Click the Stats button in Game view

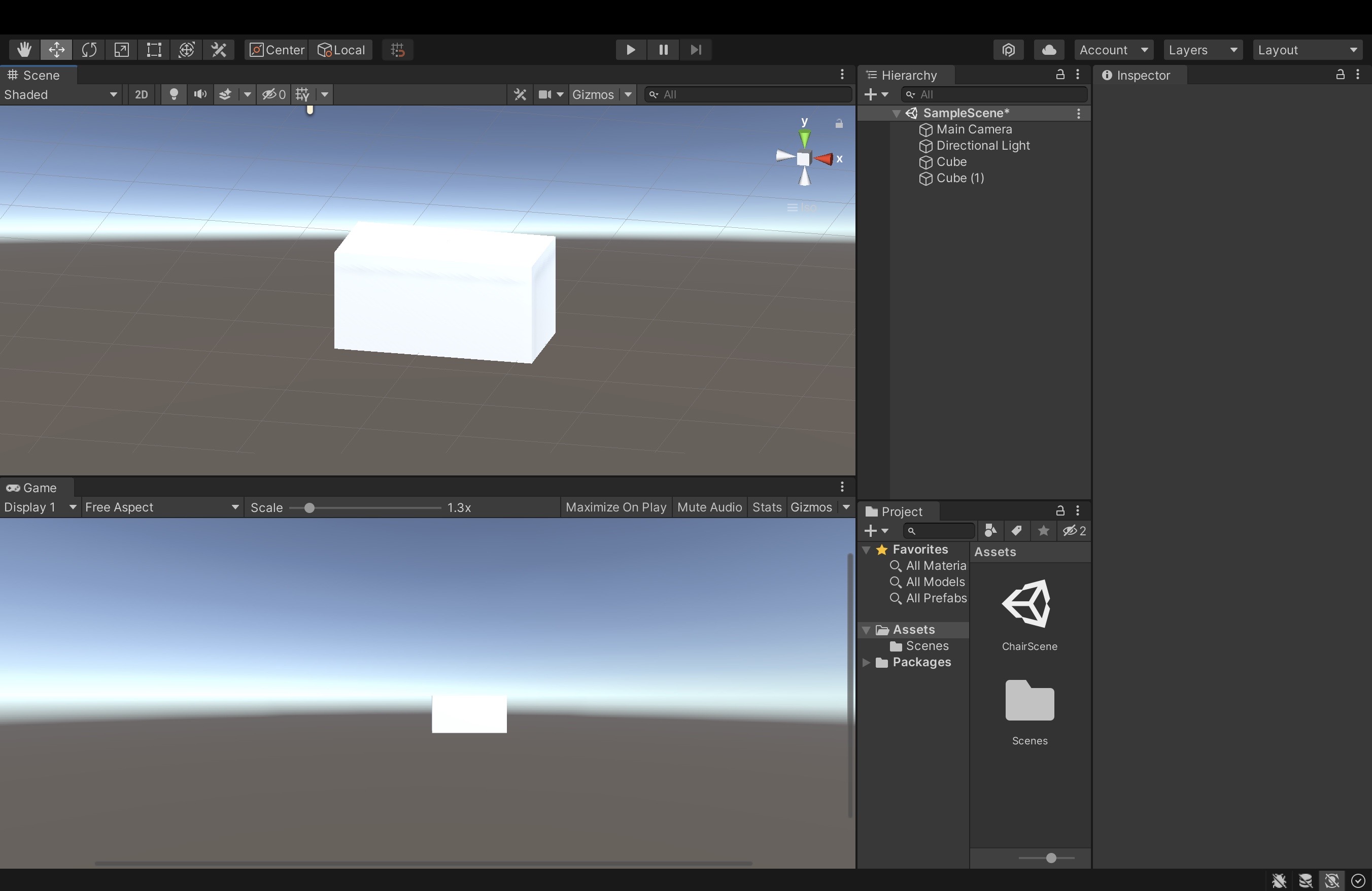pos(766,507)
